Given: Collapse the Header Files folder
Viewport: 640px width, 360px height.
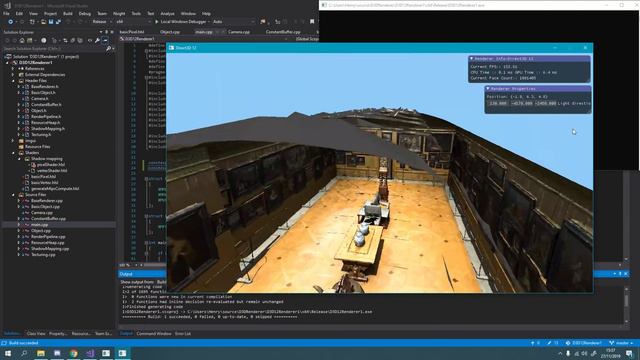Looking at the screenshot, I should [13, 81].
